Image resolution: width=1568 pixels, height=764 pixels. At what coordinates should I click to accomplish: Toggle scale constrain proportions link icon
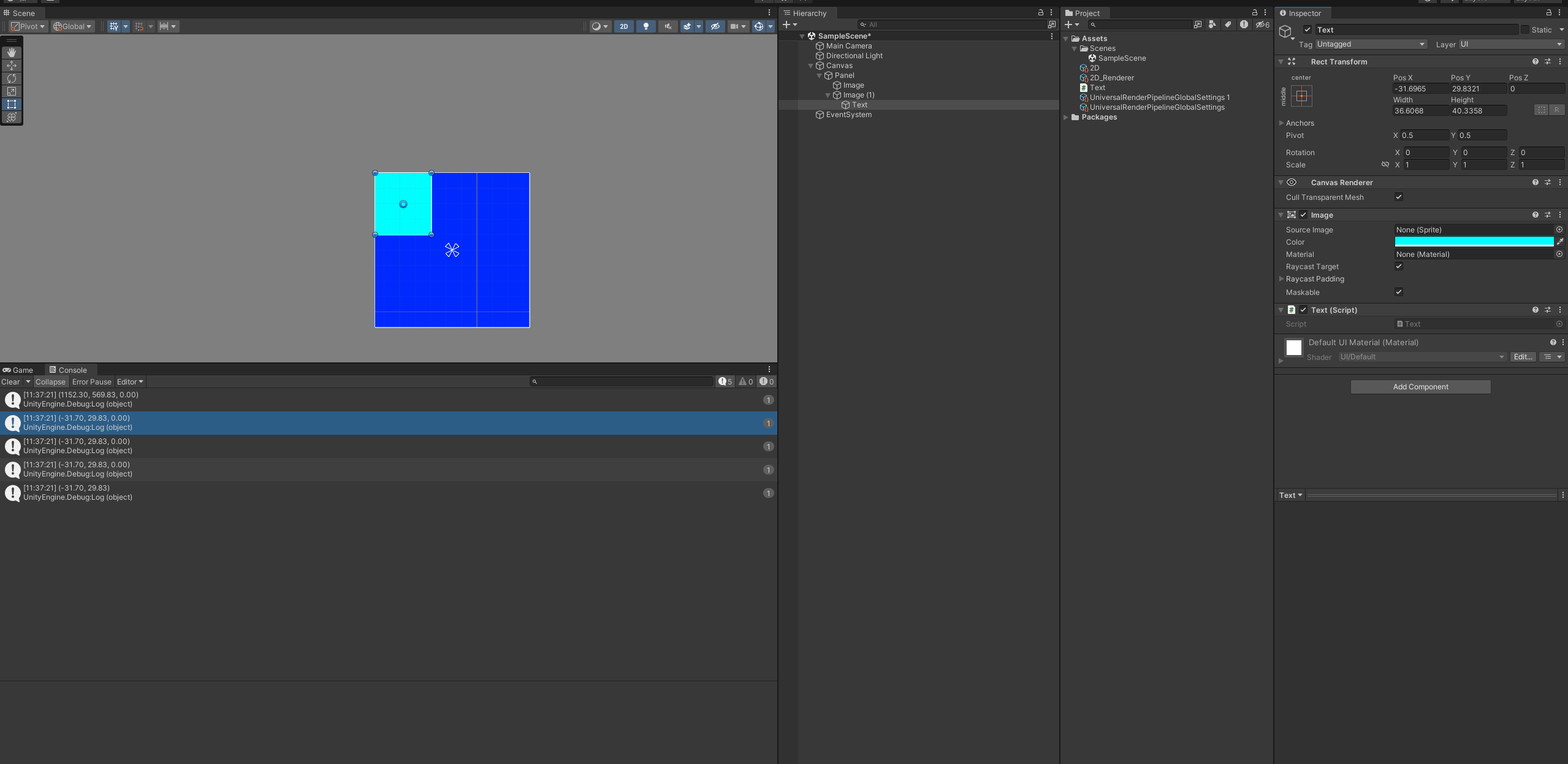[1385, 164]
